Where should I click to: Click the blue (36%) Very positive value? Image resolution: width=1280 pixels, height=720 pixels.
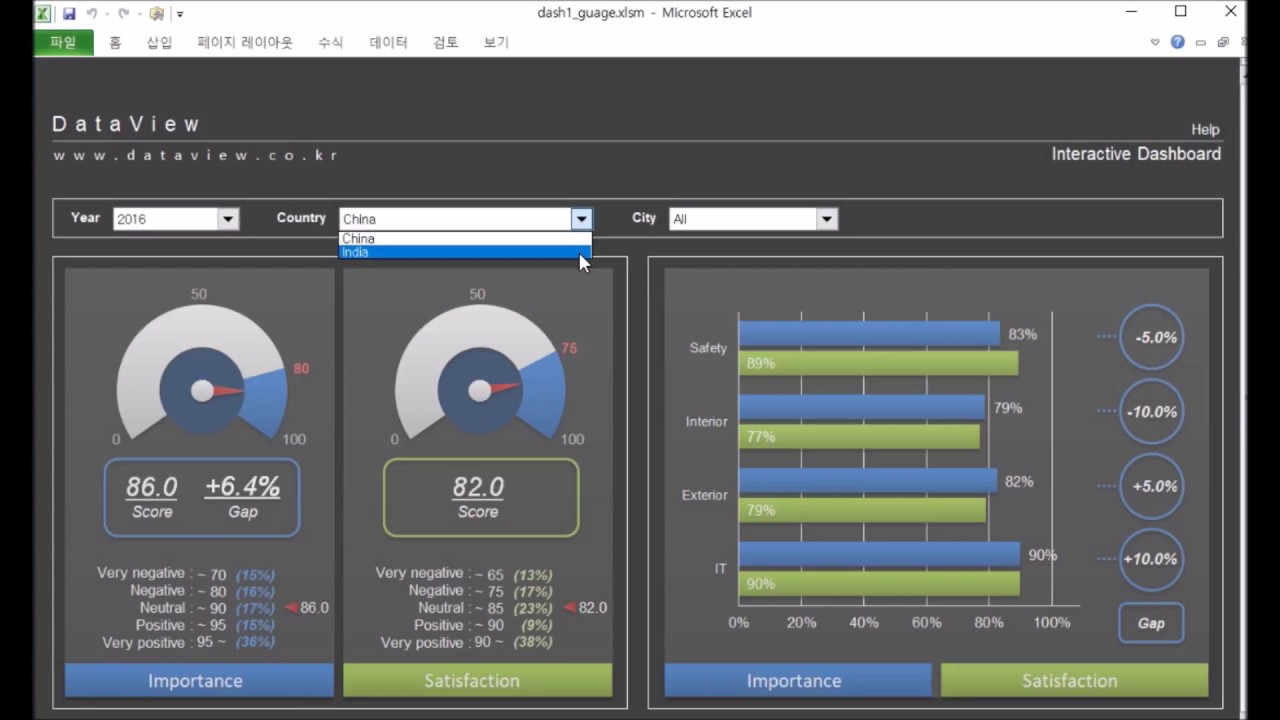(255, 642)
